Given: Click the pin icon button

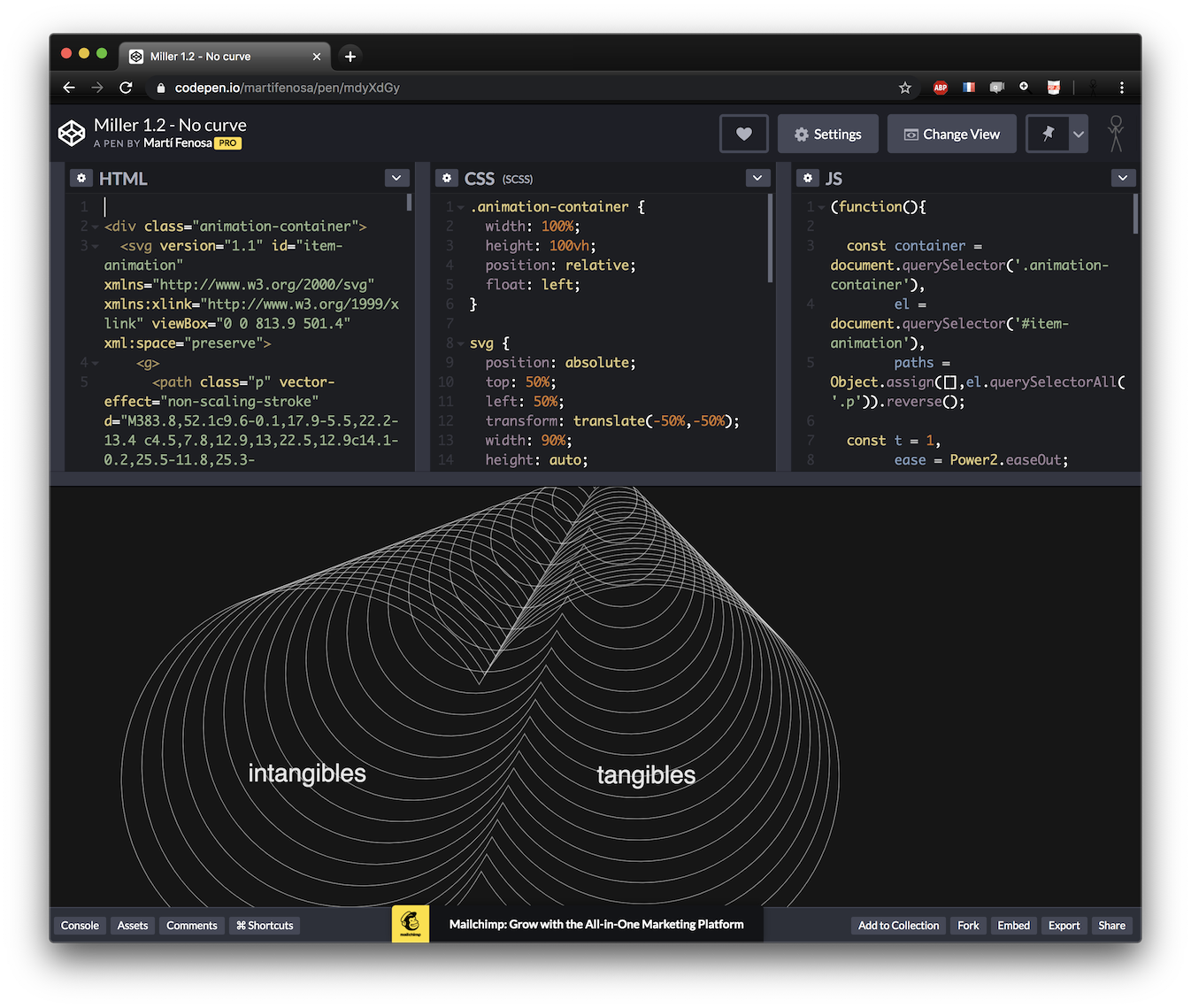Looking at the screenshot, I should 1048,134.
